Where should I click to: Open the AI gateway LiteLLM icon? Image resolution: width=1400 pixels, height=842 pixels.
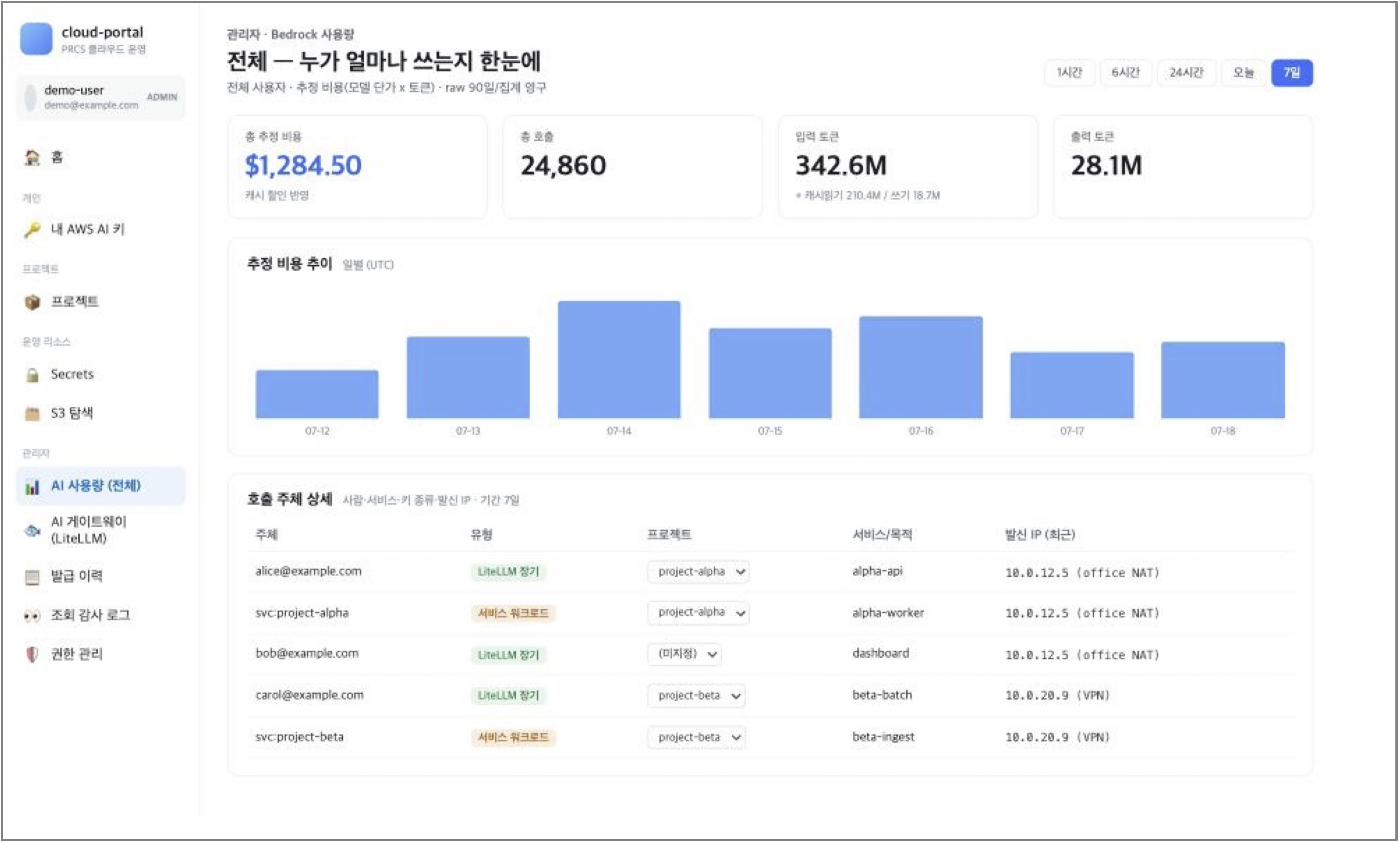32,530
